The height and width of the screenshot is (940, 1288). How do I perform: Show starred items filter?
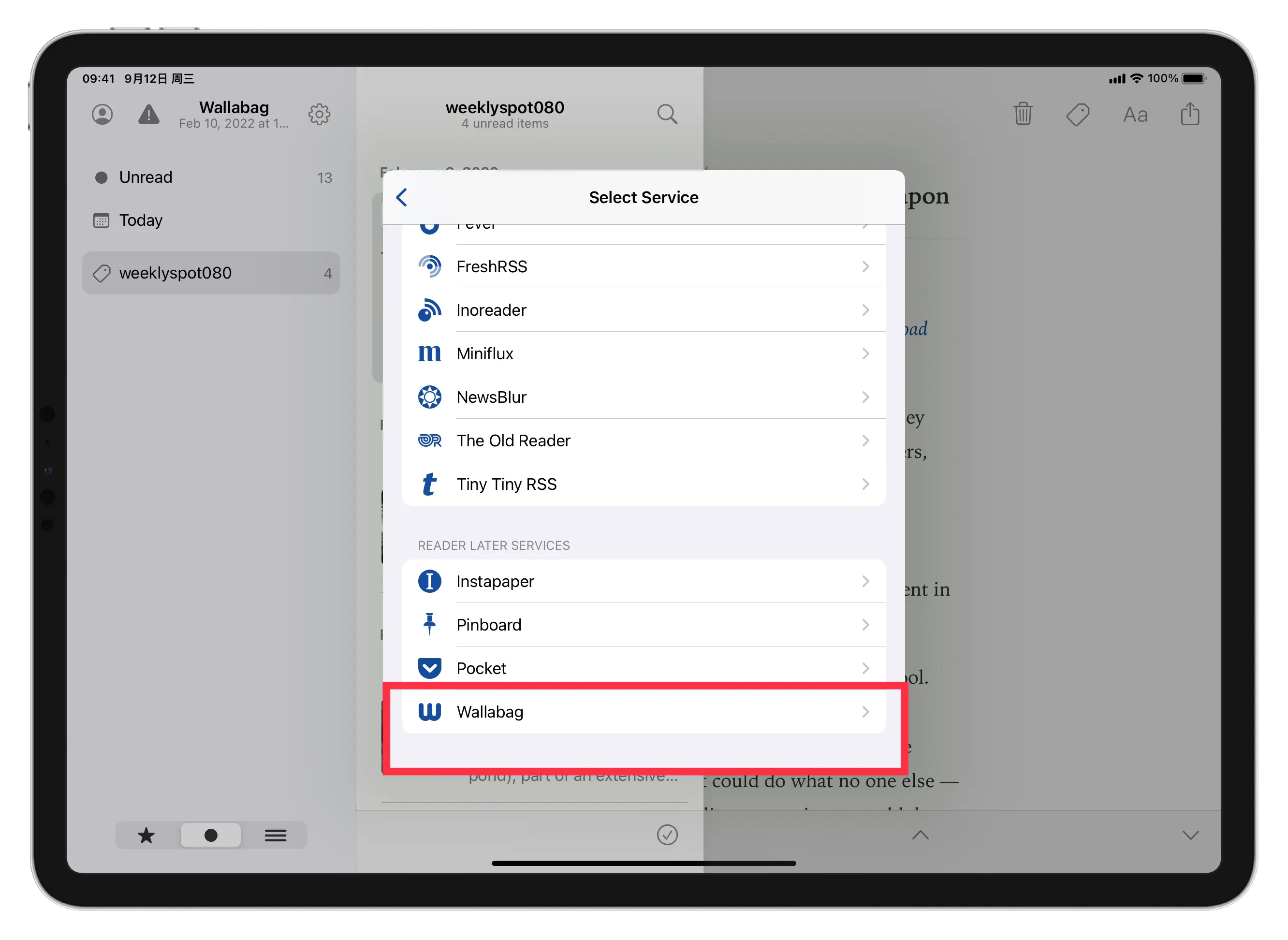(x=146, y=835)
